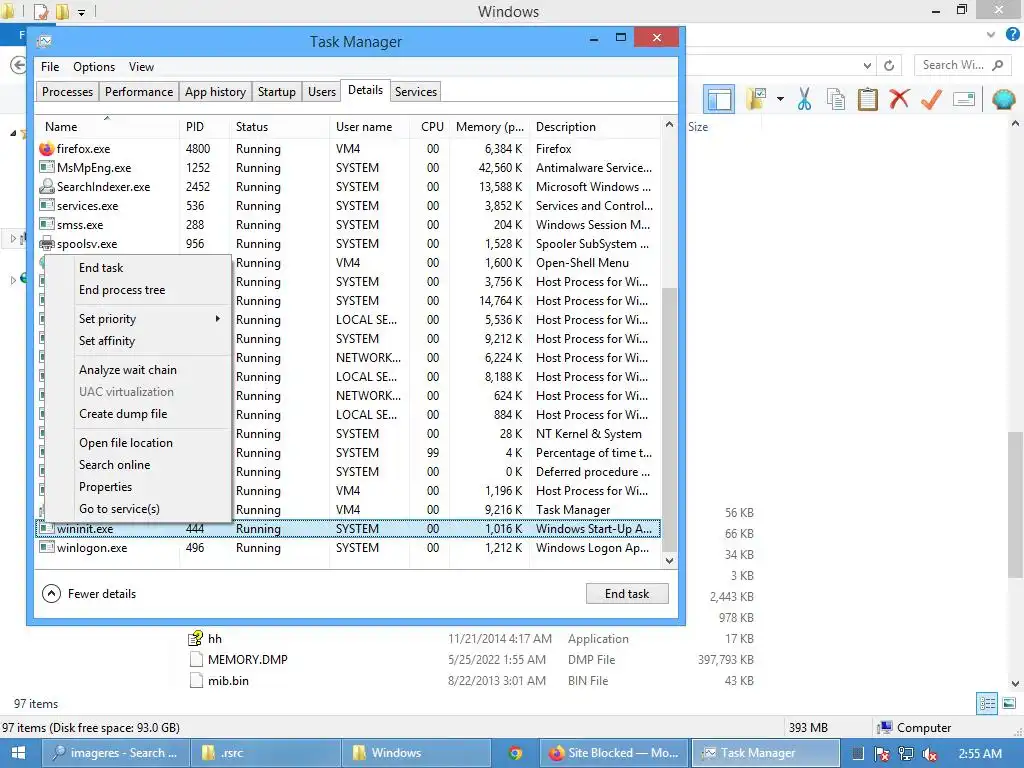The image size is (1024, 768).
Task: Click the red X Delete icon in Explorer
Action: pyautogui.click(x=899, y=99)
